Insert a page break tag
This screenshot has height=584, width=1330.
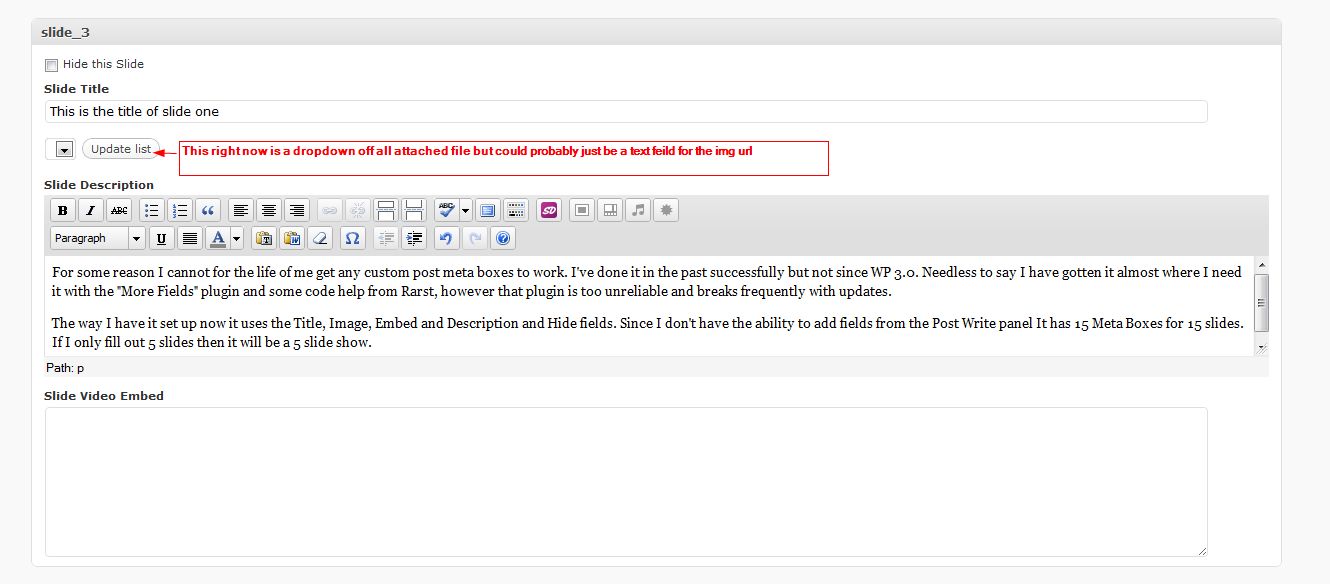[x=413, y=210]
